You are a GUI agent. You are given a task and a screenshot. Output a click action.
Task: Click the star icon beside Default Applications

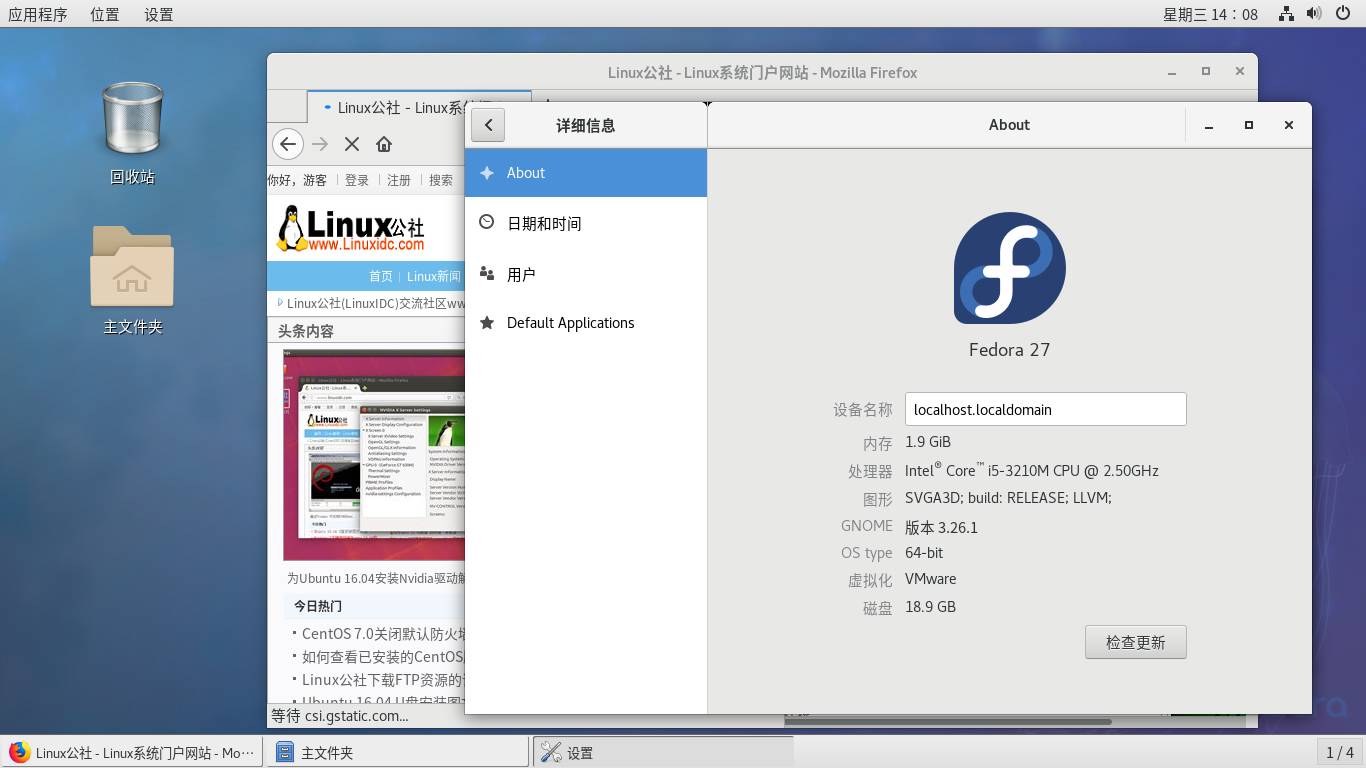pos(487,322)
